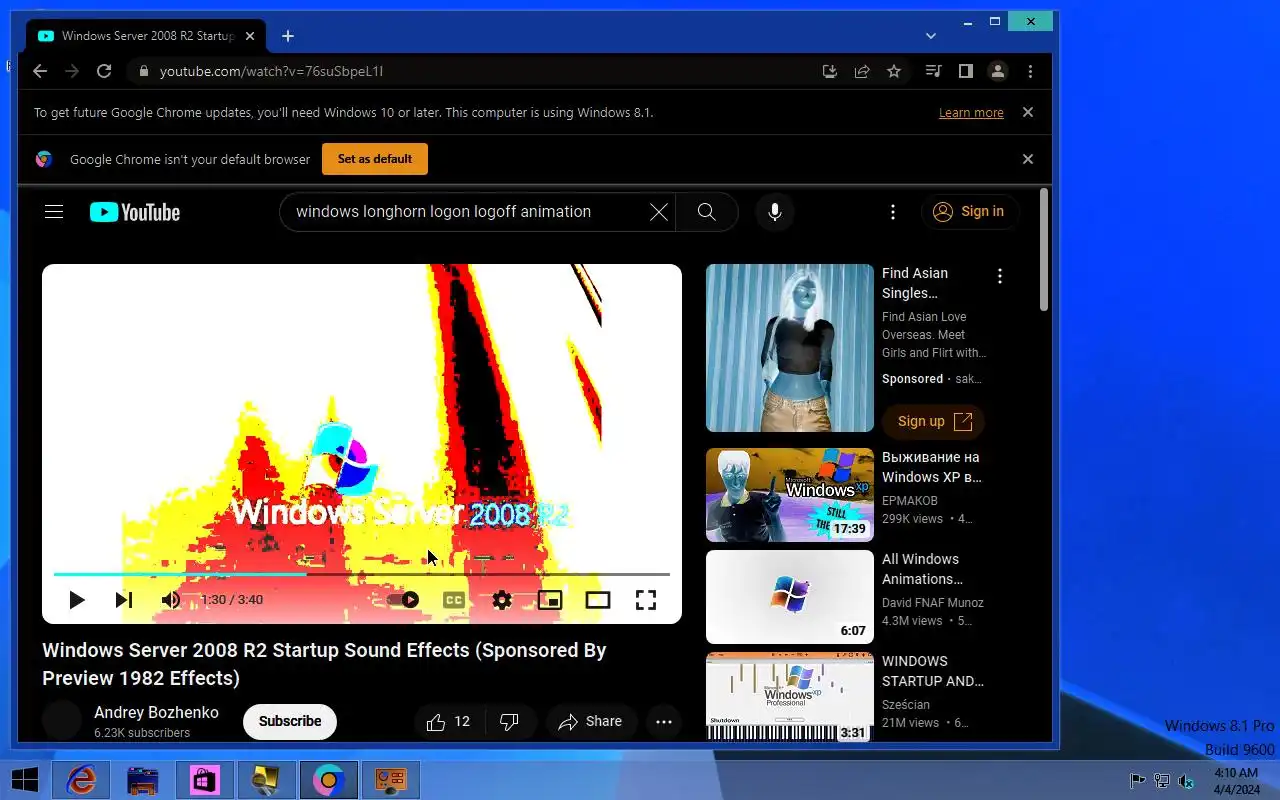Image resolution: width=1280 pixels, height=800 pixels.
Task: Toggle closed captions
Action: click(x=454, y=600)
